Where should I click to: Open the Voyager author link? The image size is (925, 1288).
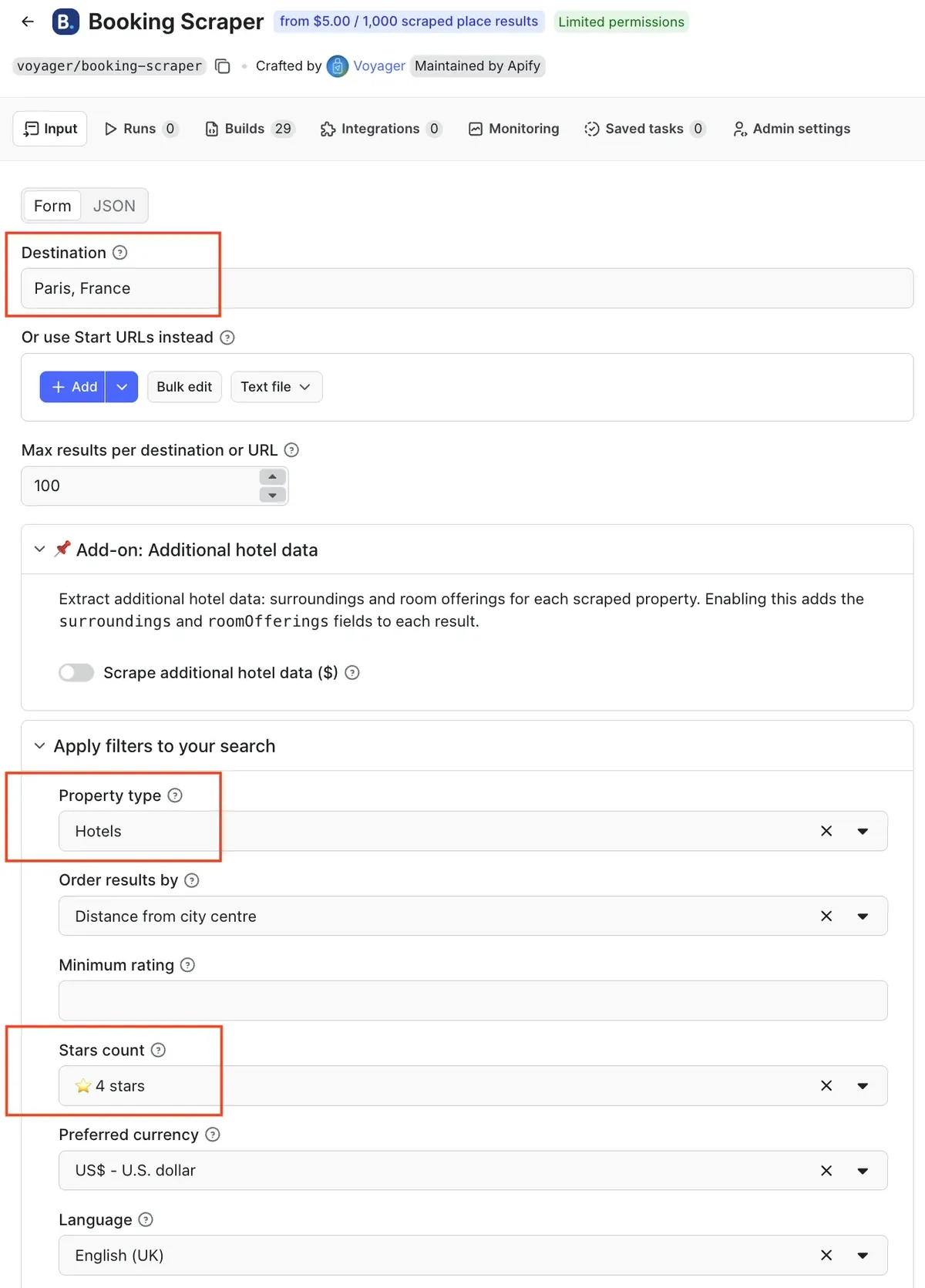click(x=379, y=66)
